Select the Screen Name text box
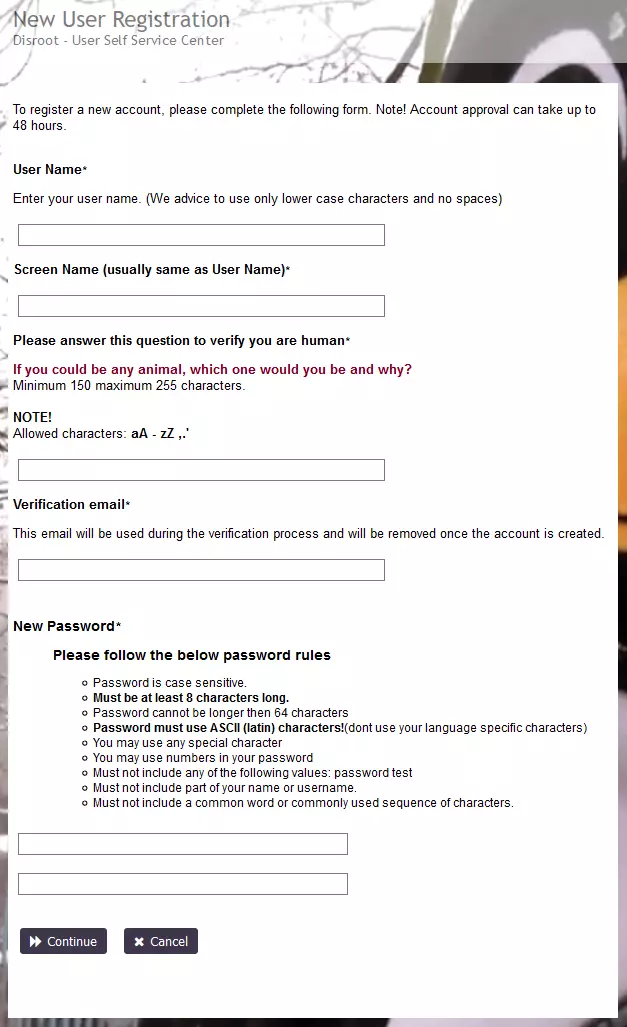This screenshot has width=627, height=1027. pos(200,305)
